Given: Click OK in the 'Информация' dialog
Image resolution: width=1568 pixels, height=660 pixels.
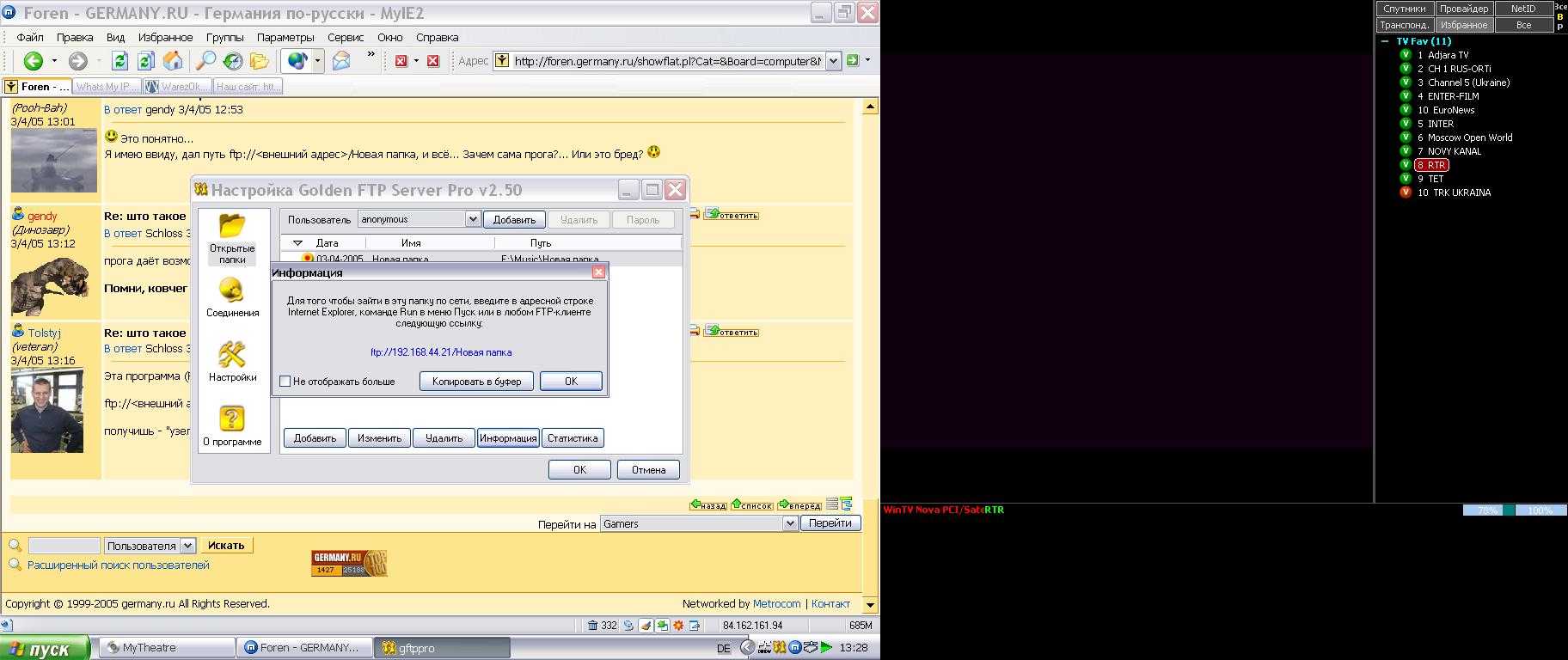Looking at the screenshot, I should point(571,382).
